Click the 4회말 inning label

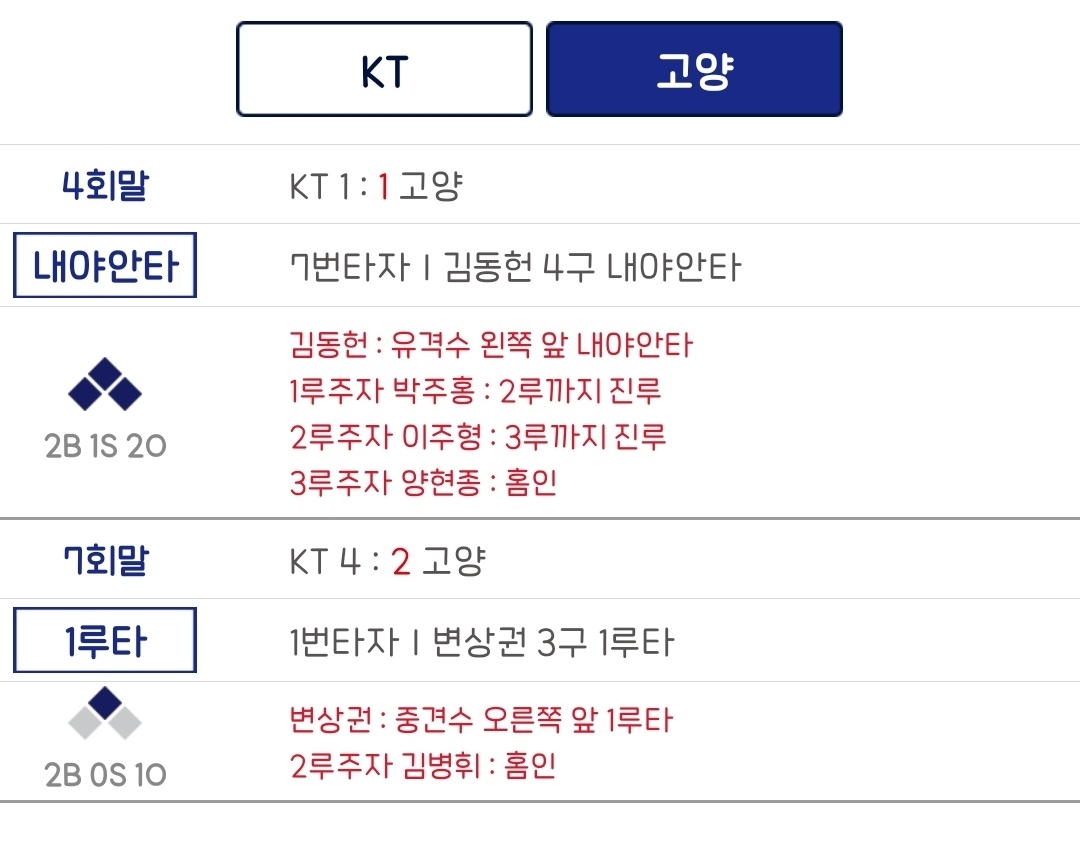104,187
